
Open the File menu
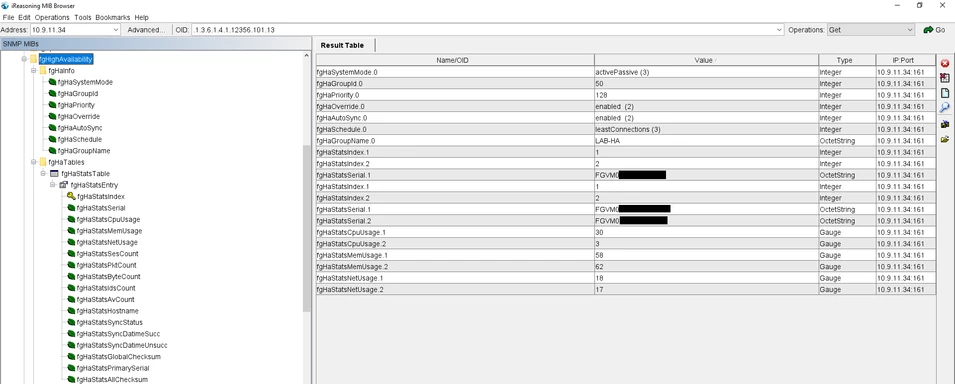(9, 18)
